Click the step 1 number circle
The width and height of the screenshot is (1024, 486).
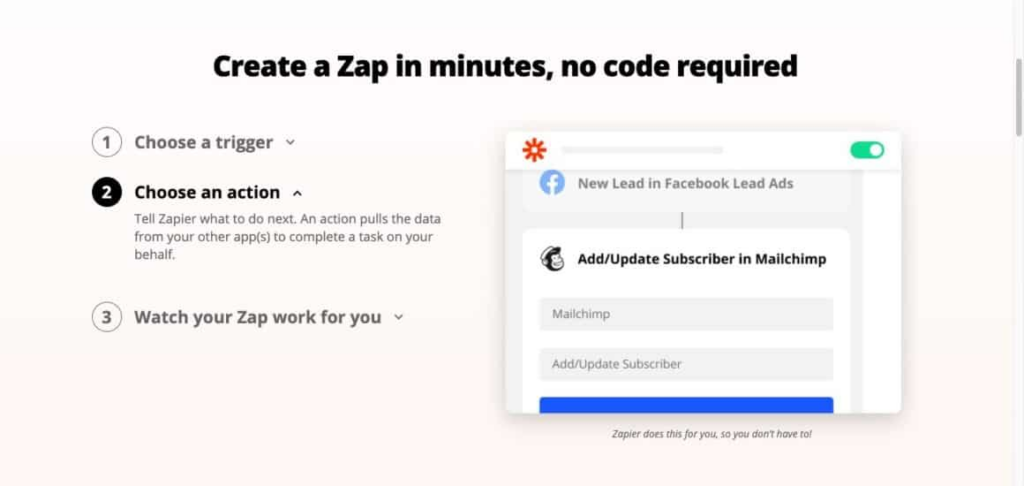point(106,142)
